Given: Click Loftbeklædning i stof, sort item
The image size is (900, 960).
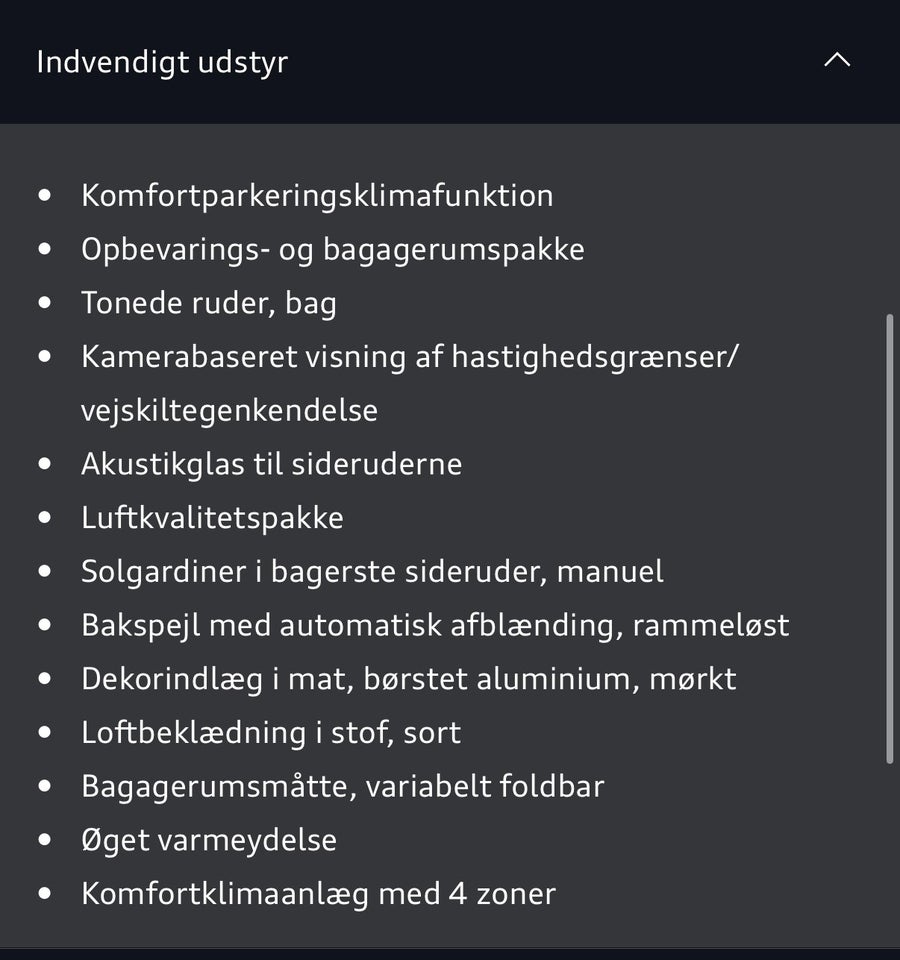Looking at the screenshot, I should click(271, 733).
